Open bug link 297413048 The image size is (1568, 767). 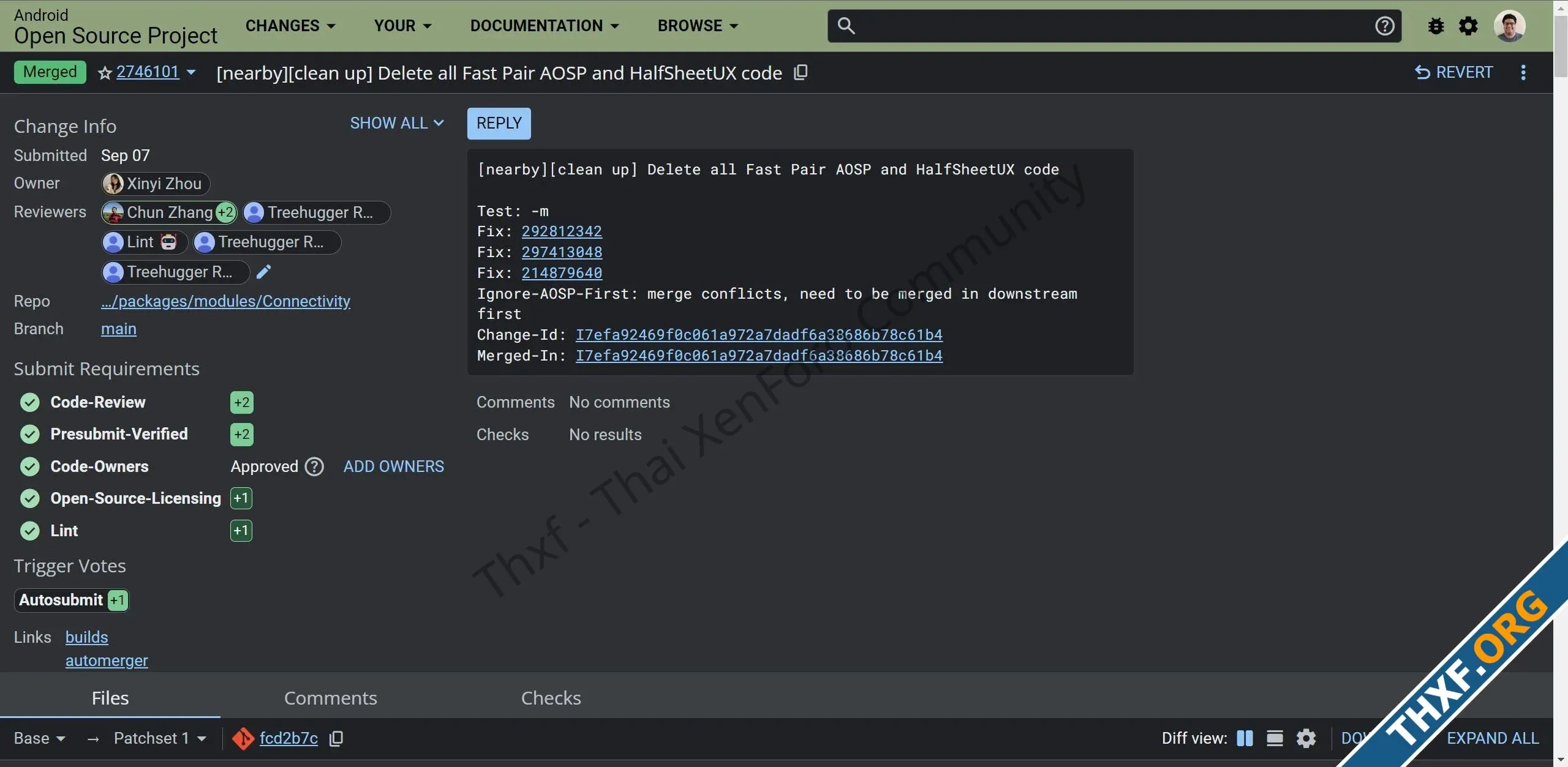(x=562, y=252)
